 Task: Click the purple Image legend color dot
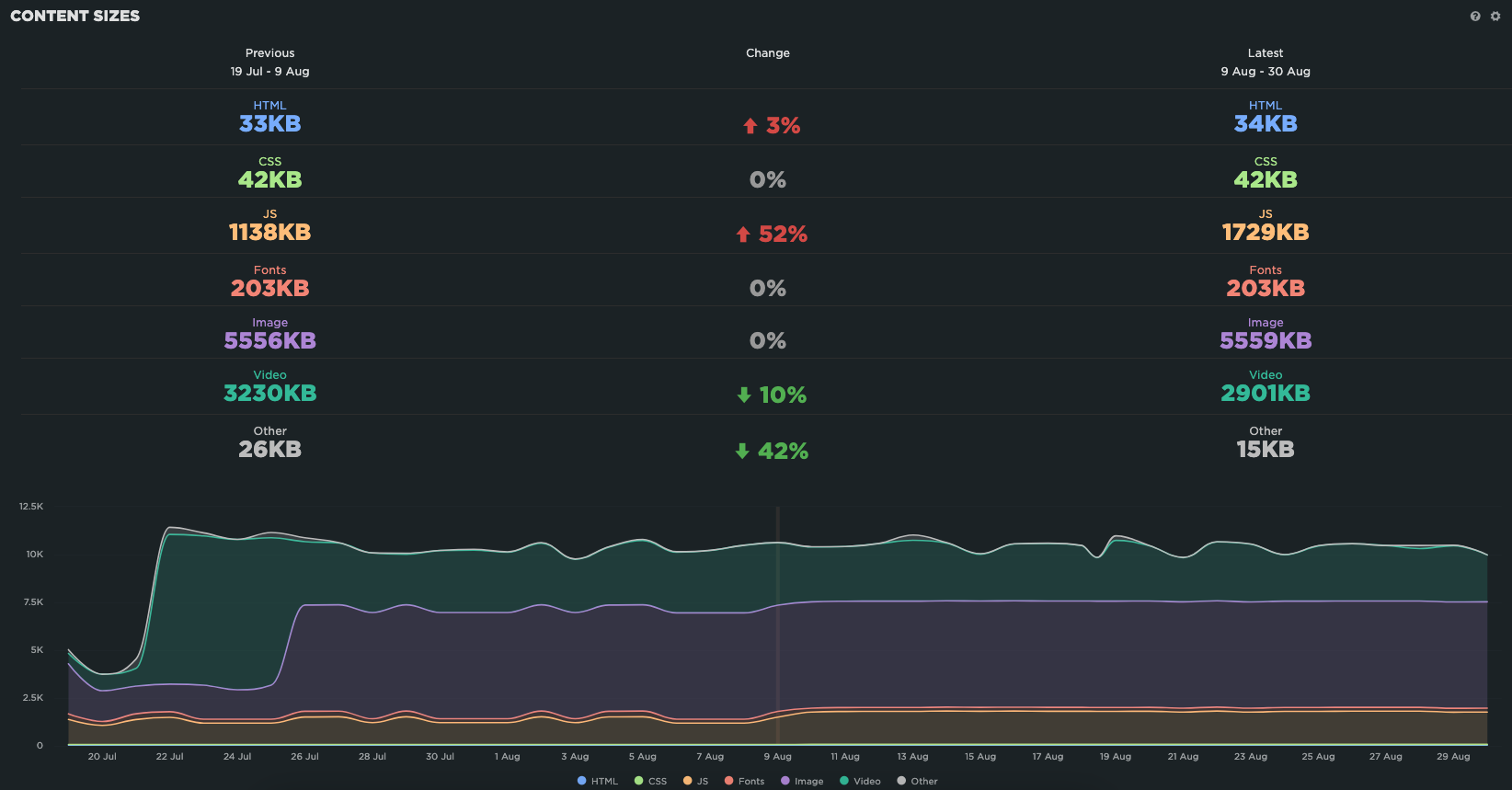[785, 781]
